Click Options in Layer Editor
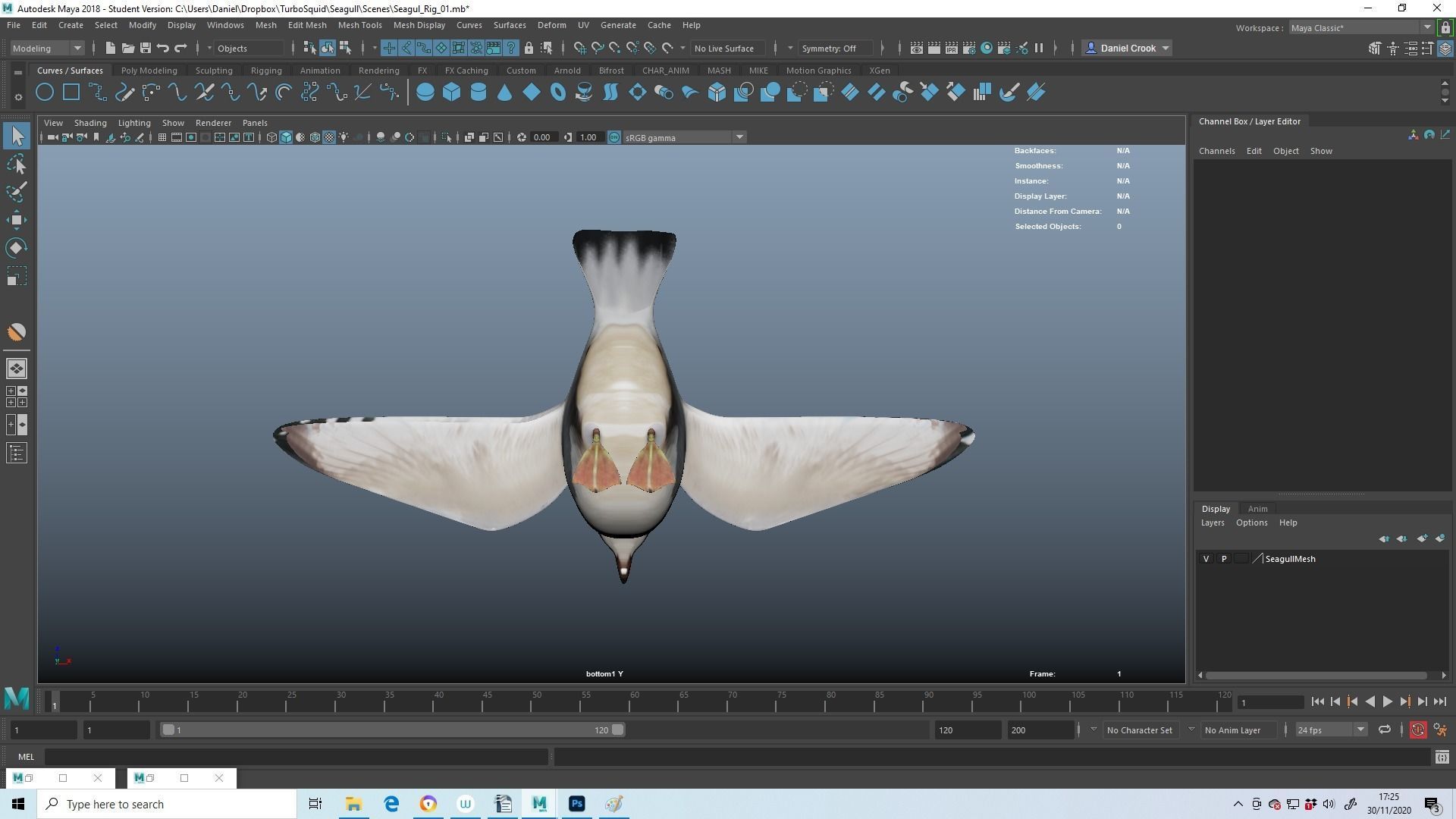The height and width of the screenshot is (819, 1456). 1251,522
